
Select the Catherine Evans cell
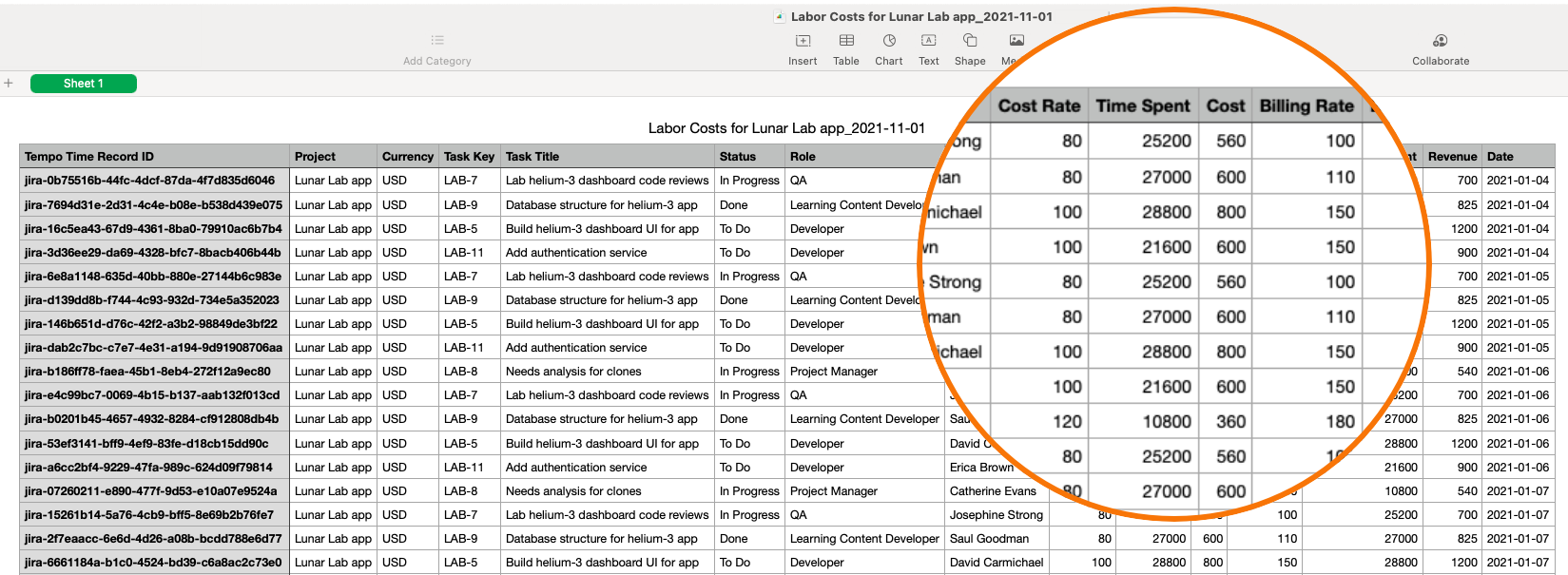(997, 490)
